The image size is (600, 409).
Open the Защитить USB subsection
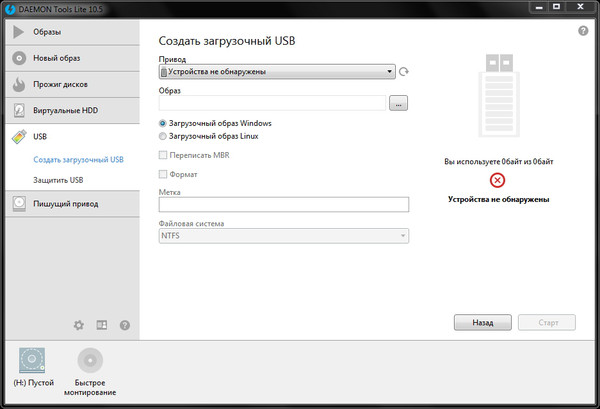tap(58, 180)
